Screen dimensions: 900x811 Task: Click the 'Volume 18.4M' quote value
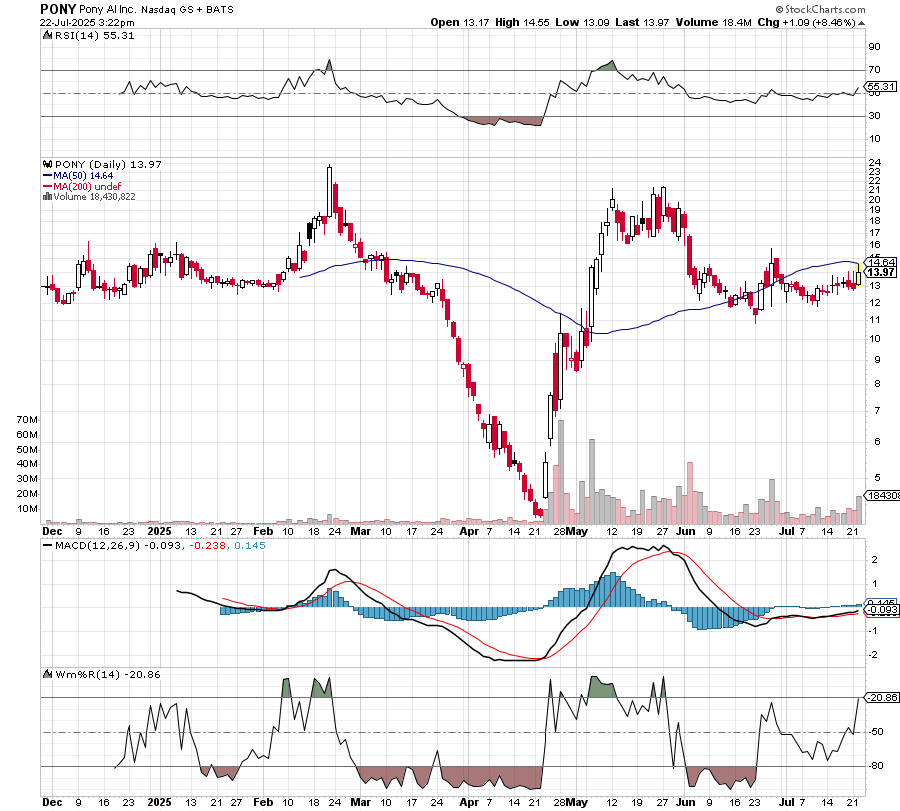click(713, 22)
